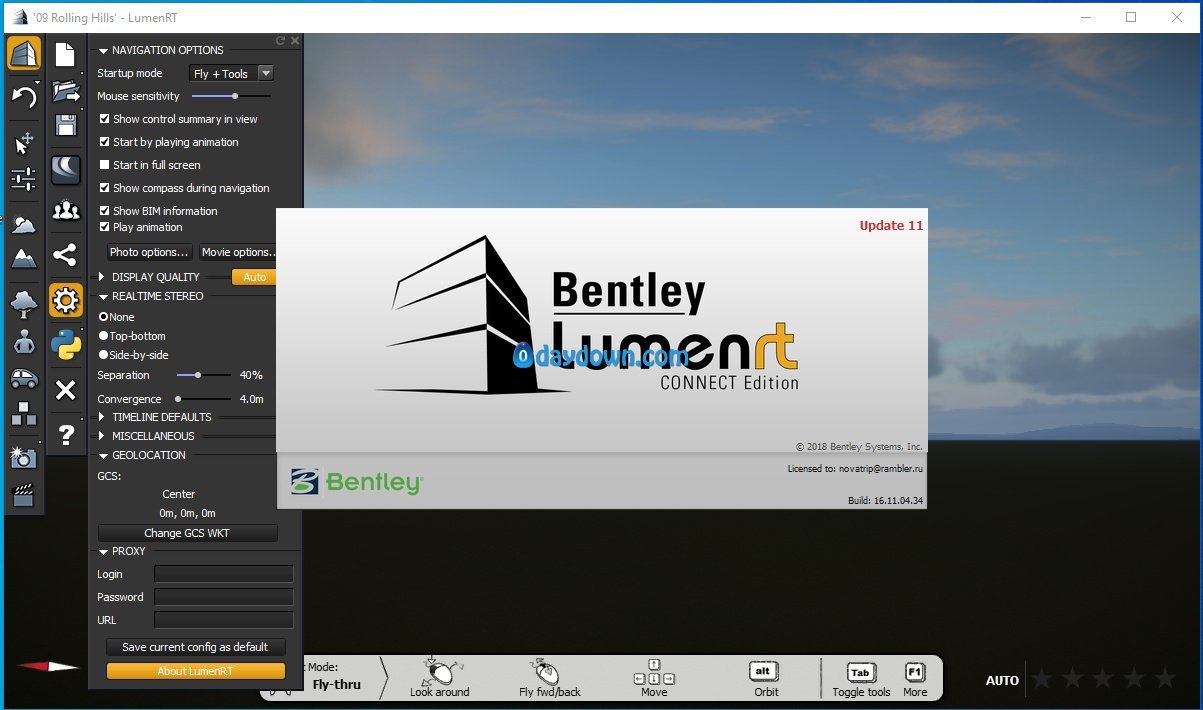The image size is (1203, 710).
Task: Select Top-bottom stereo mode
Action: tap(104, 336)
